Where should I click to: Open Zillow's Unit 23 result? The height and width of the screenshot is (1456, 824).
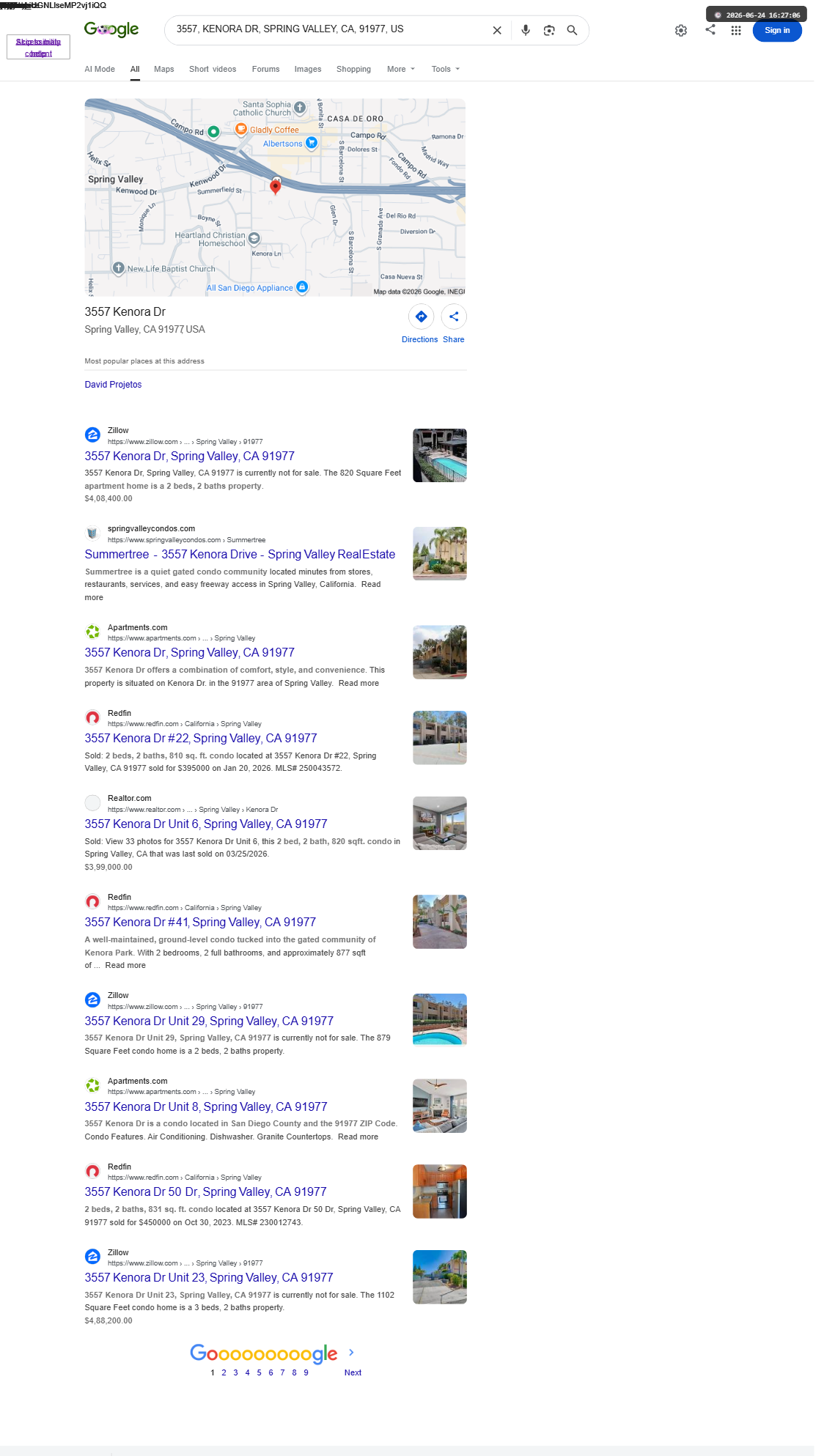click(209, 1277)
